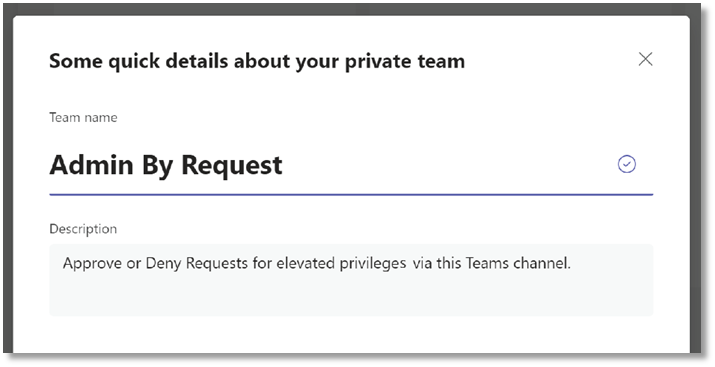This screenshot has height=367, width=715.
Task: Click the purple underline beneath the team name
Action: (351, 195)
